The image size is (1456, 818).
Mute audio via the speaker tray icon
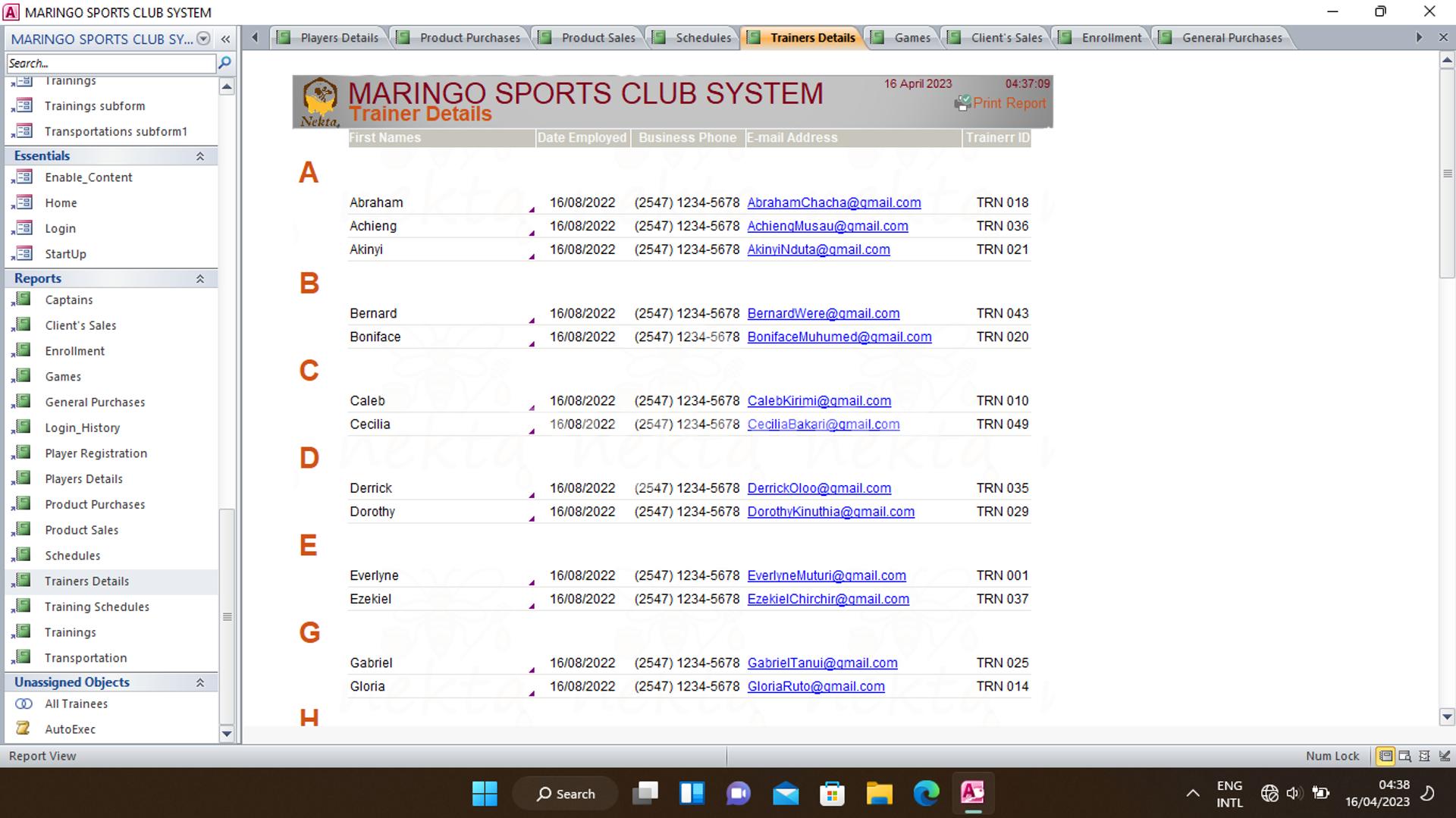1294,793
